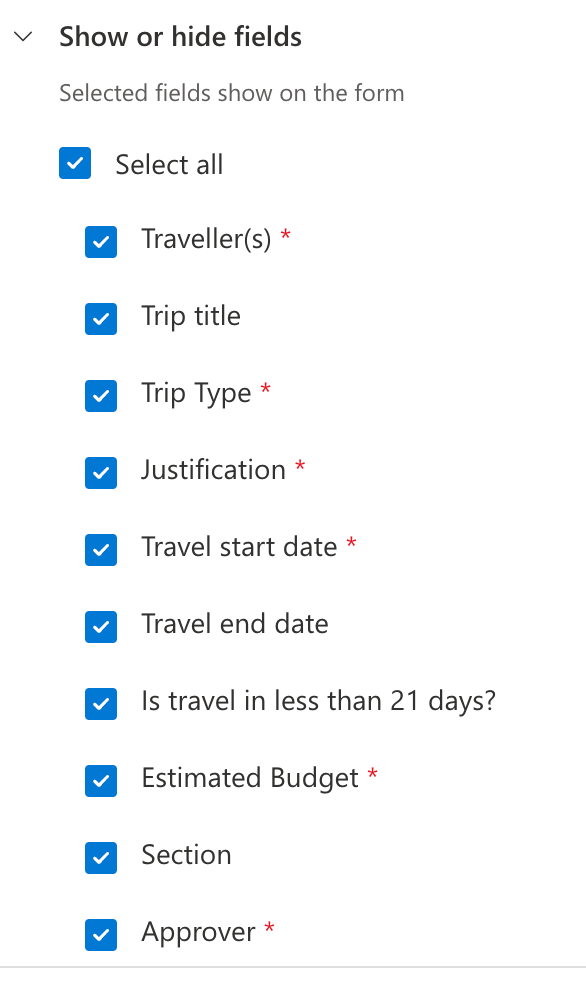This screenshot has height=990, width=586.
Task: Collapse the Show or hide fields section
Action: click(22, 36)
